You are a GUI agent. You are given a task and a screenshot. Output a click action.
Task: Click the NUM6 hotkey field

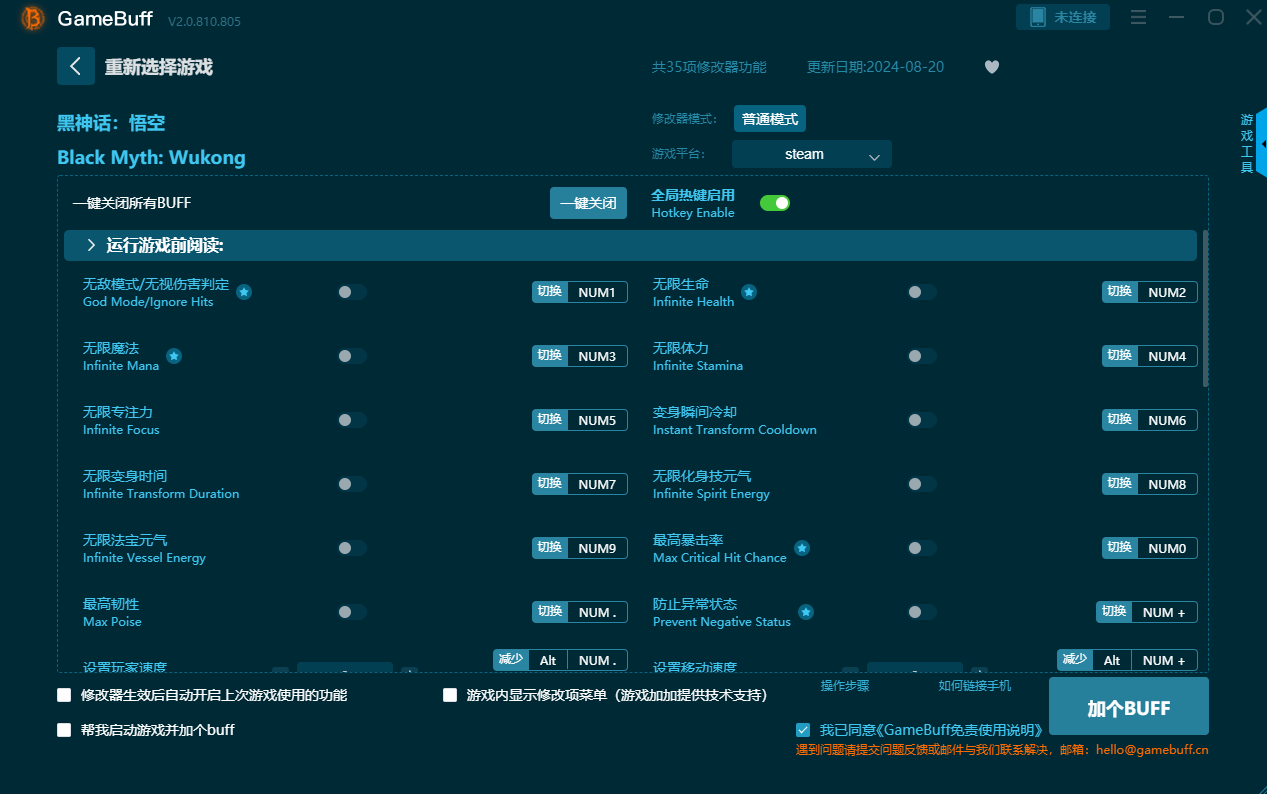coord(1167,420)
